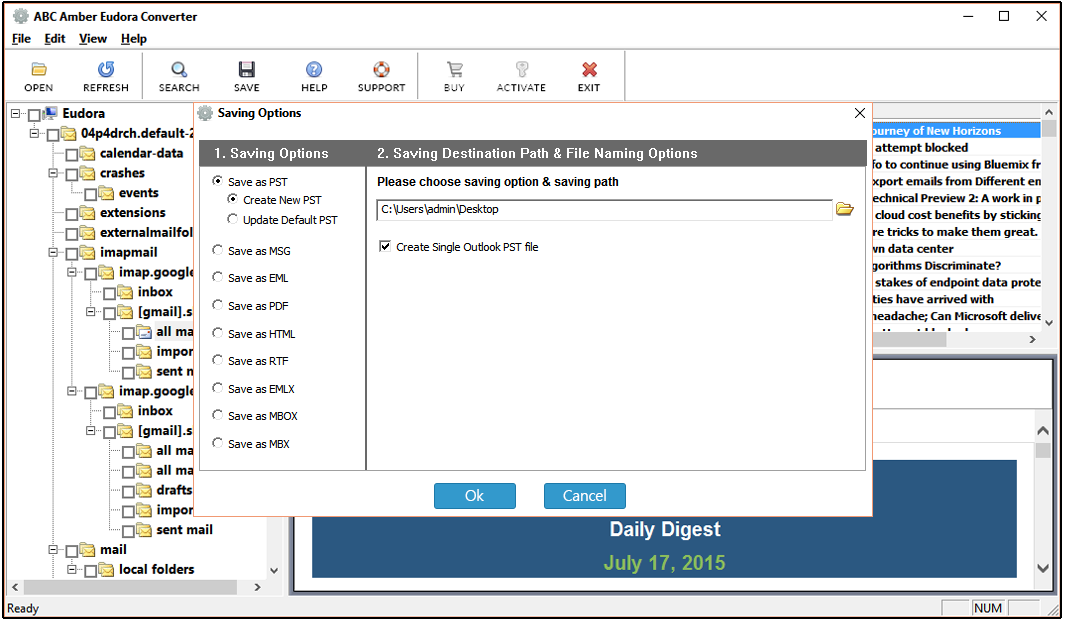
Task: Click the NUM status bar indicator
Action: (x=988, y=608)
